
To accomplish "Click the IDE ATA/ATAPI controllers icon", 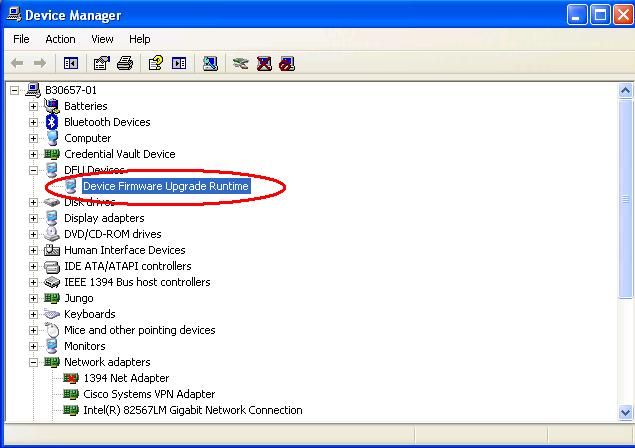I will pyautogui.click(x=52, y=267).
